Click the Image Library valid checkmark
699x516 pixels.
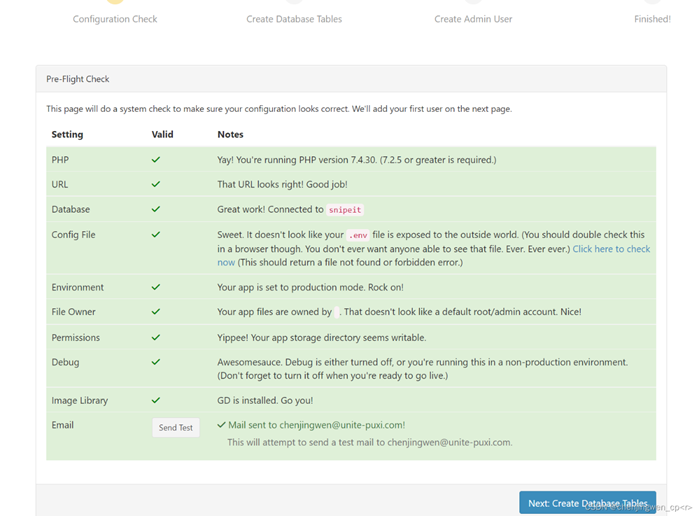coord(156,401)
